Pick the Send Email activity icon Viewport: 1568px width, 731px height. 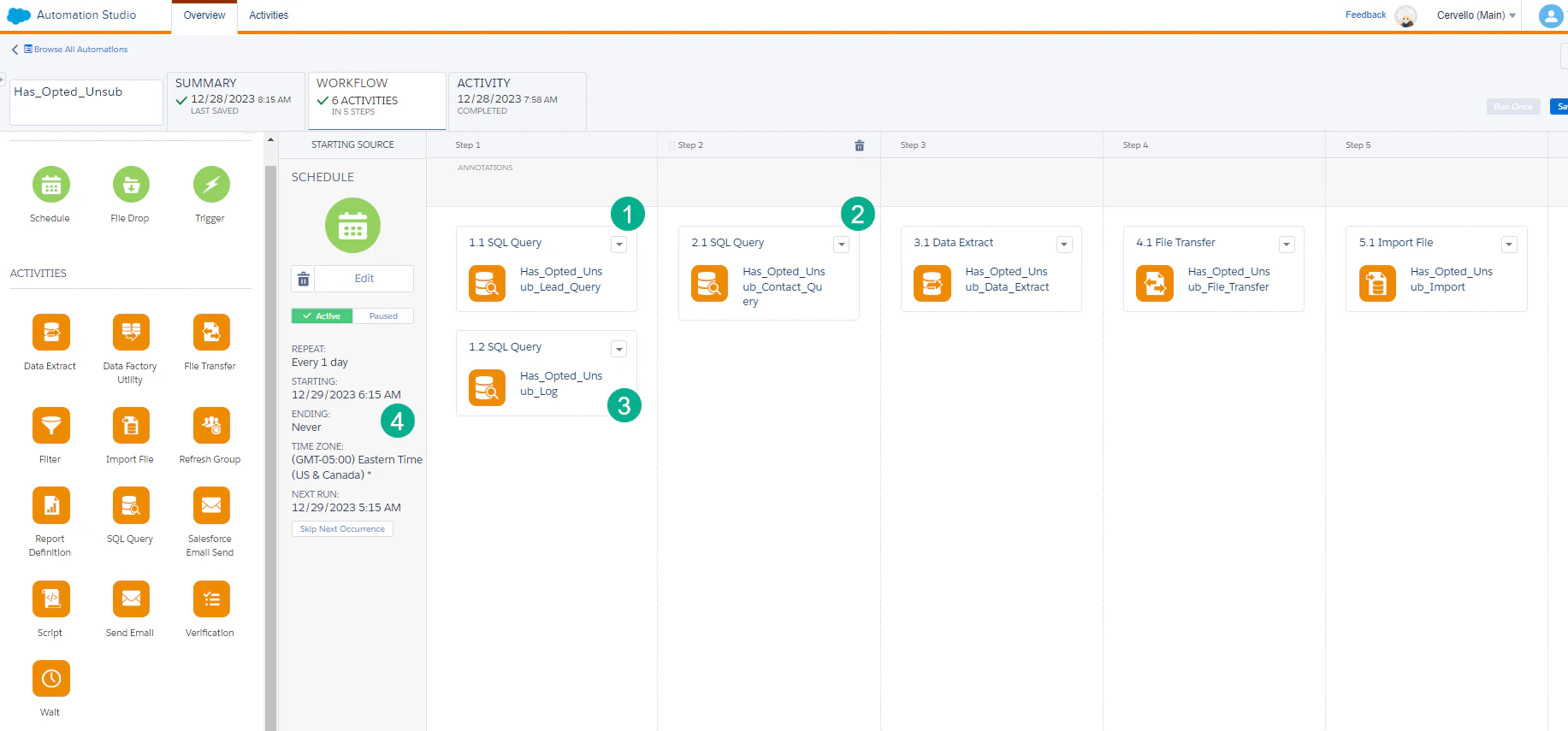[131, 598]
